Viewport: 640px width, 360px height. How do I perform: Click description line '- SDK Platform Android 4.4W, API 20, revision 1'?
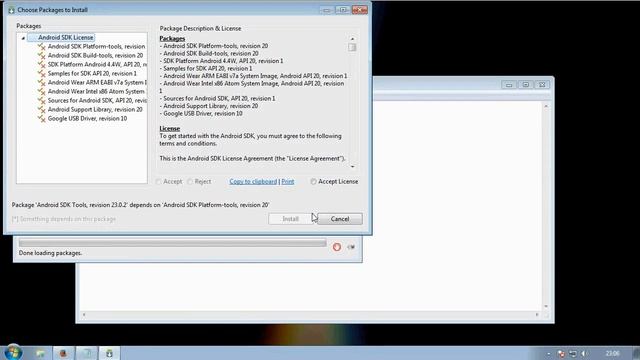pyautogui.click(x=221, y=61)
